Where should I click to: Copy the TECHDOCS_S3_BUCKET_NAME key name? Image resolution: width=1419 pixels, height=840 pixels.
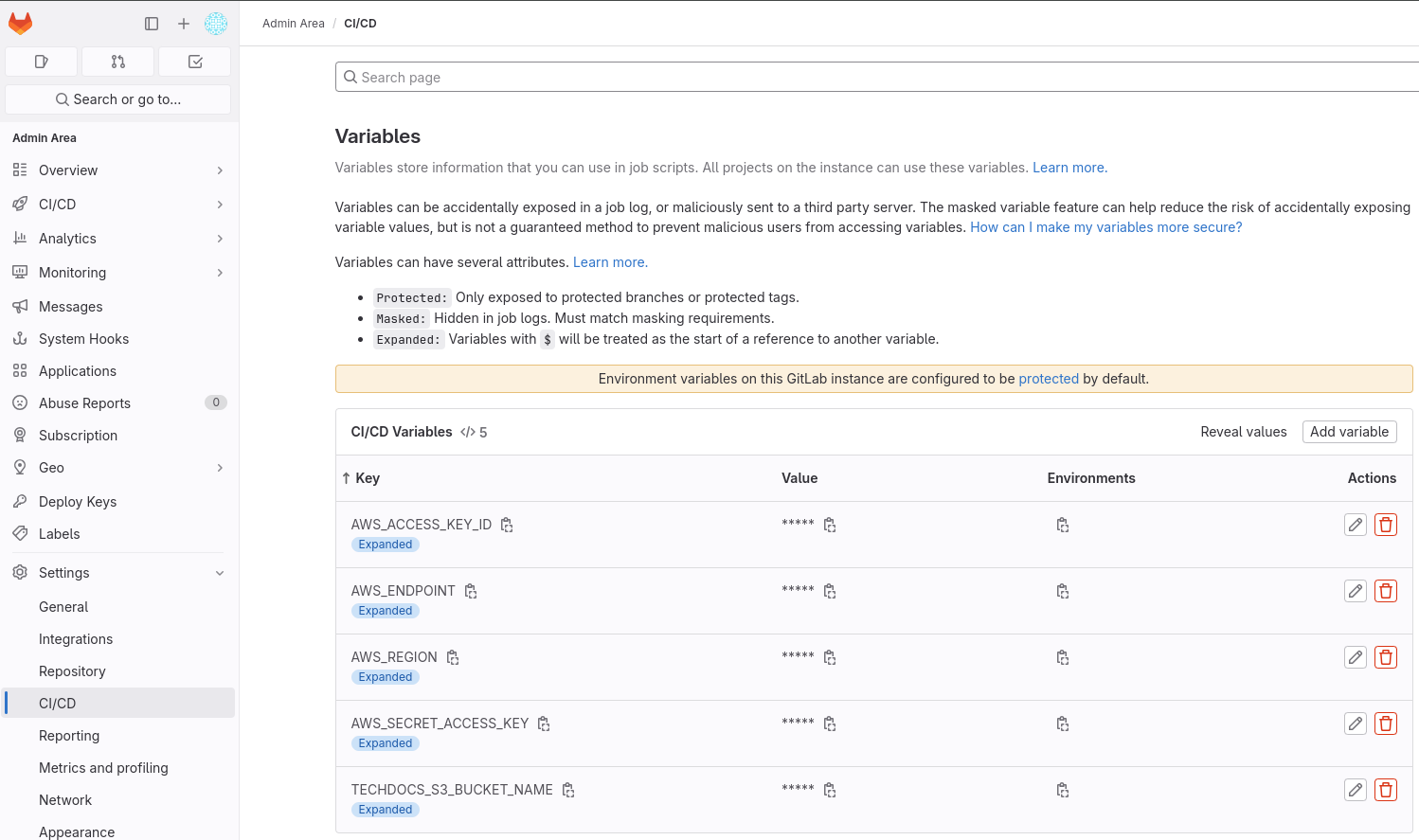pos(568,790)
